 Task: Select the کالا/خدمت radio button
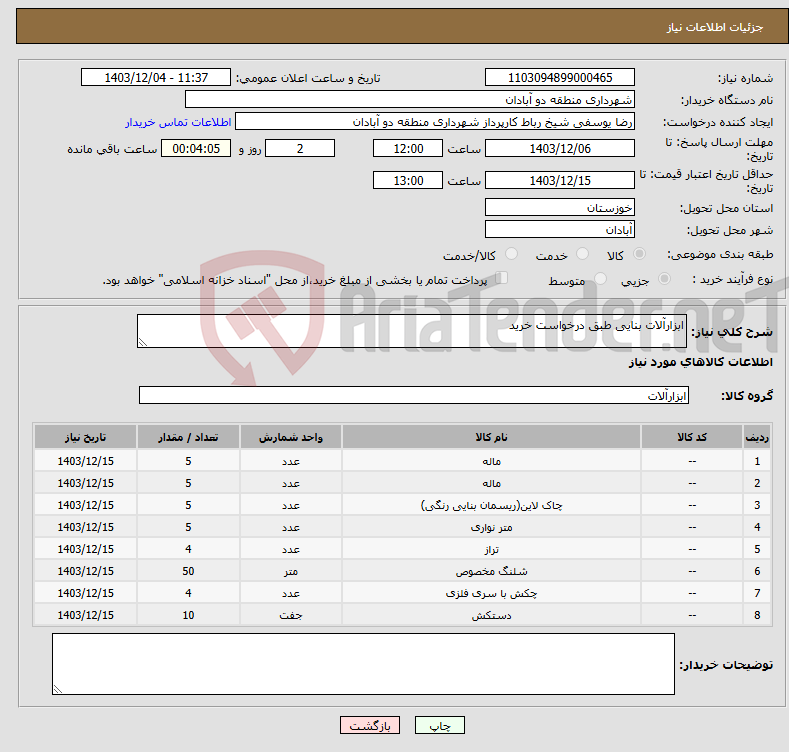(x=511, y=254)
